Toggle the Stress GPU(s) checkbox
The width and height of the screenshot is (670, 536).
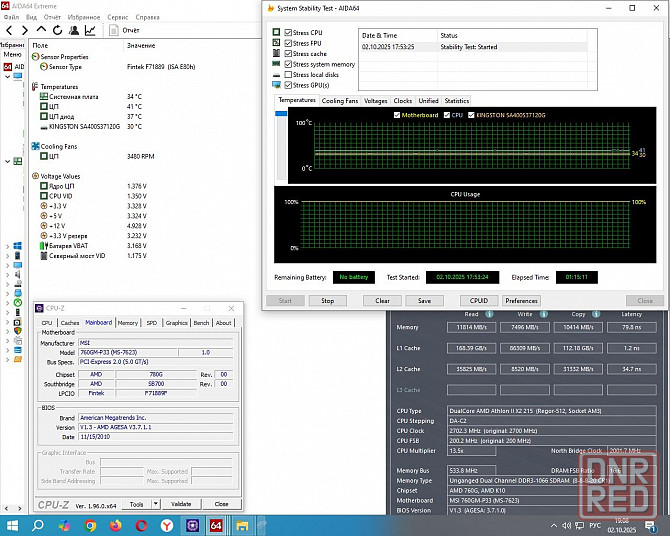(289, 85)
